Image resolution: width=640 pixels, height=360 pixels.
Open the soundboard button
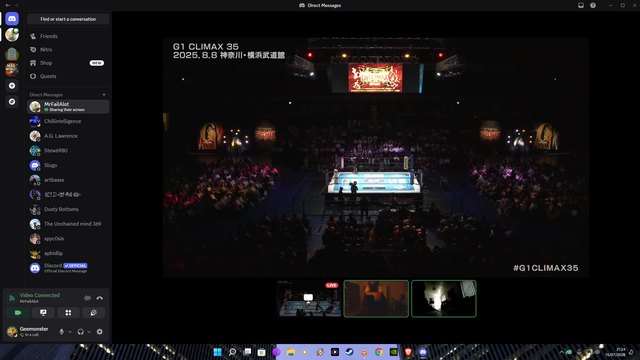point(93,313)
